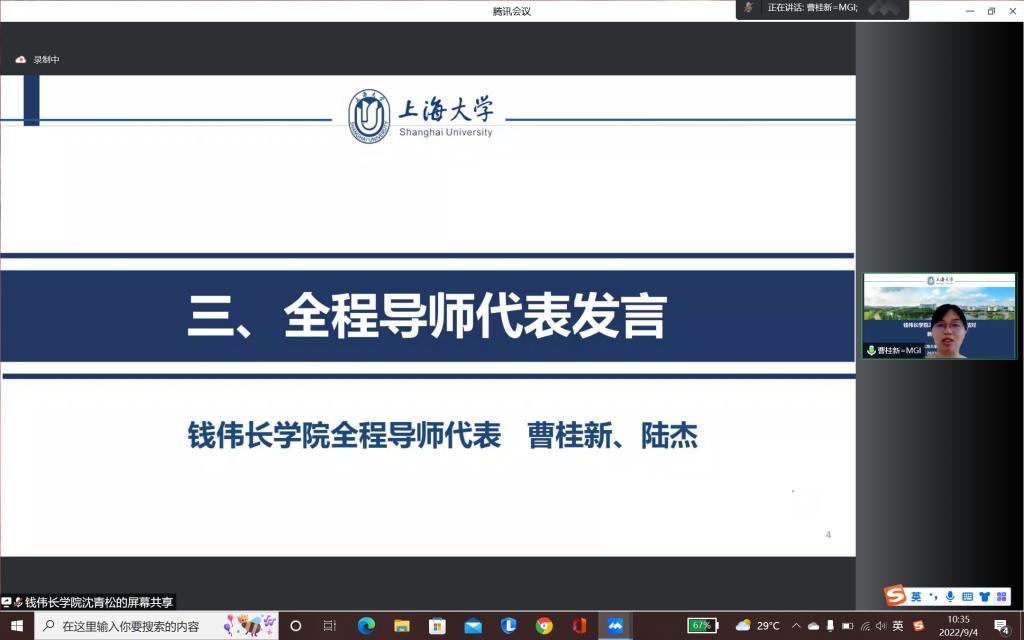Open the speaker's video thumbnail

(x=939, y=316)
